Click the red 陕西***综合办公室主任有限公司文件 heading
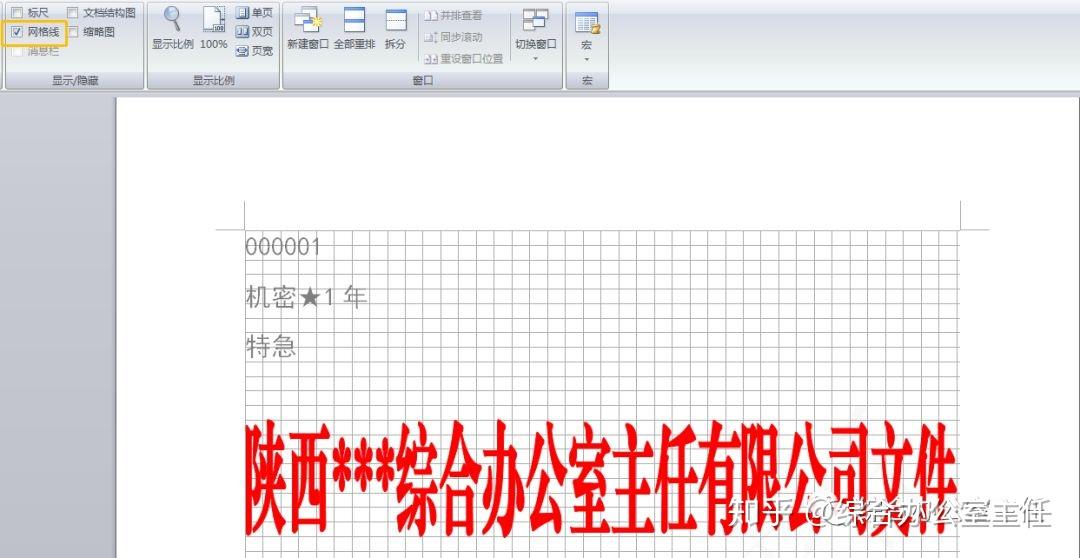The image size is (1080, 558). tap(601, 478)
